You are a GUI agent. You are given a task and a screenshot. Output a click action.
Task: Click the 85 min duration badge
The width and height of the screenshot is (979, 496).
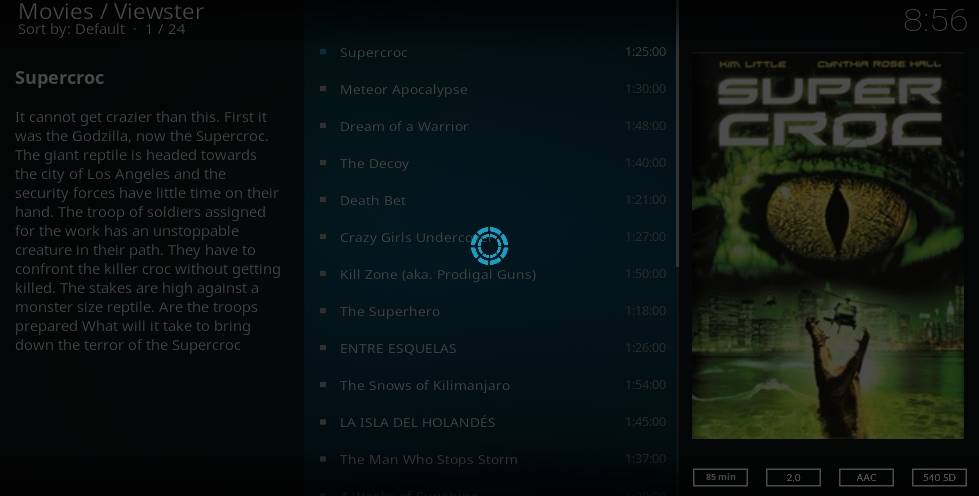click(721, 477)
